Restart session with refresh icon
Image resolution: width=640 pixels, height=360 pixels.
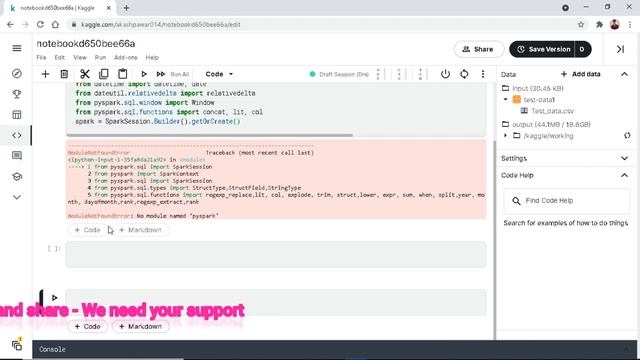(464, 74)
